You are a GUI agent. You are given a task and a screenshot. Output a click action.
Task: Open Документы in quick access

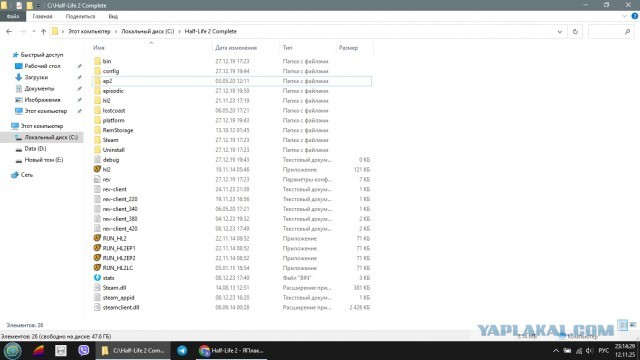39,88
